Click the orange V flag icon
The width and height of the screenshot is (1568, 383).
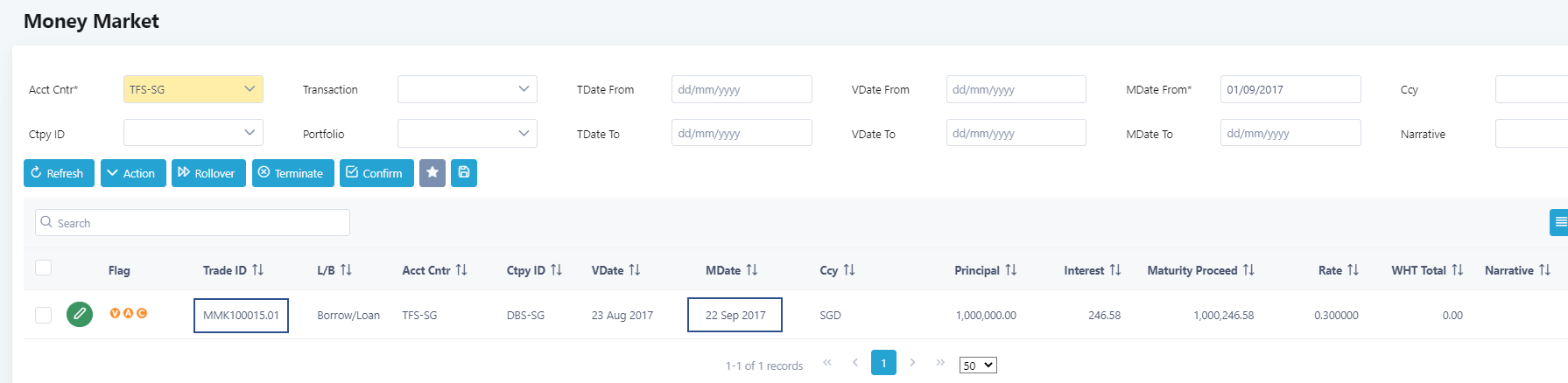[115, 313]
